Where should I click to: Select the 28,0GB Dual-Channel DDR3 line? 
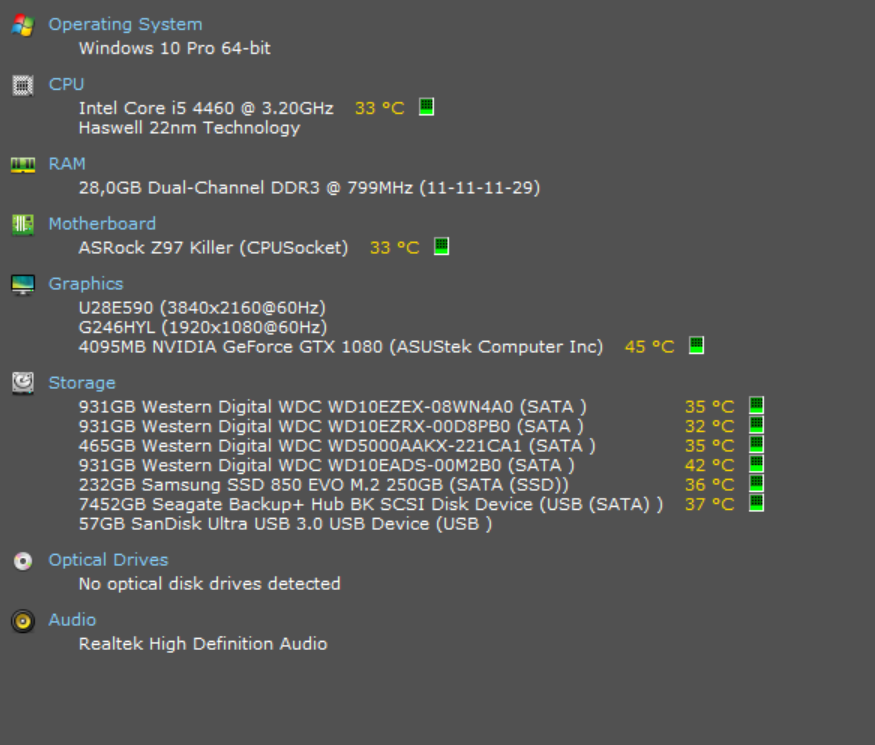click(x=309, y=188)
